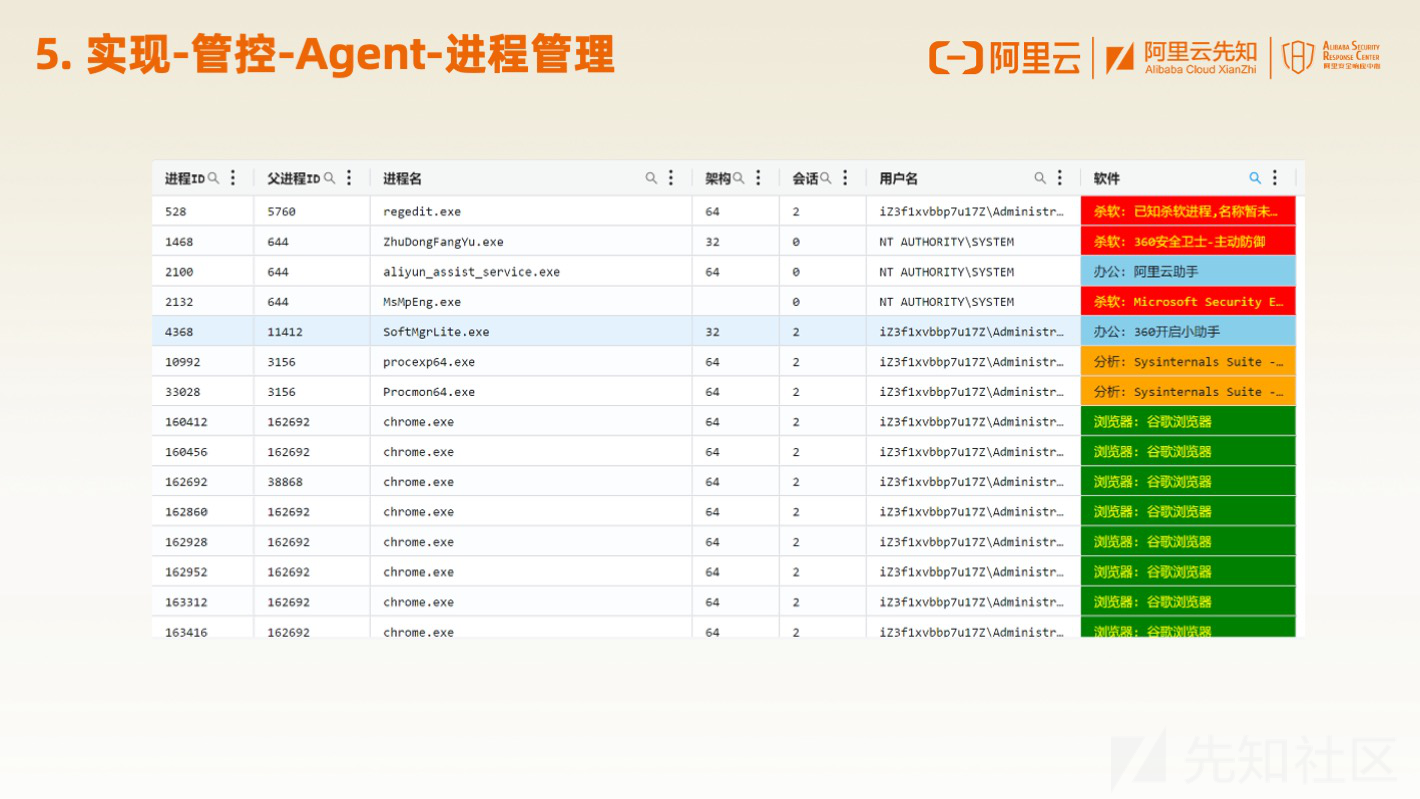This screenshot has width=1420, height=799.
Task: Select the Procmon64.exe process name
Action: pyautogui.click(x=429, y=392)
